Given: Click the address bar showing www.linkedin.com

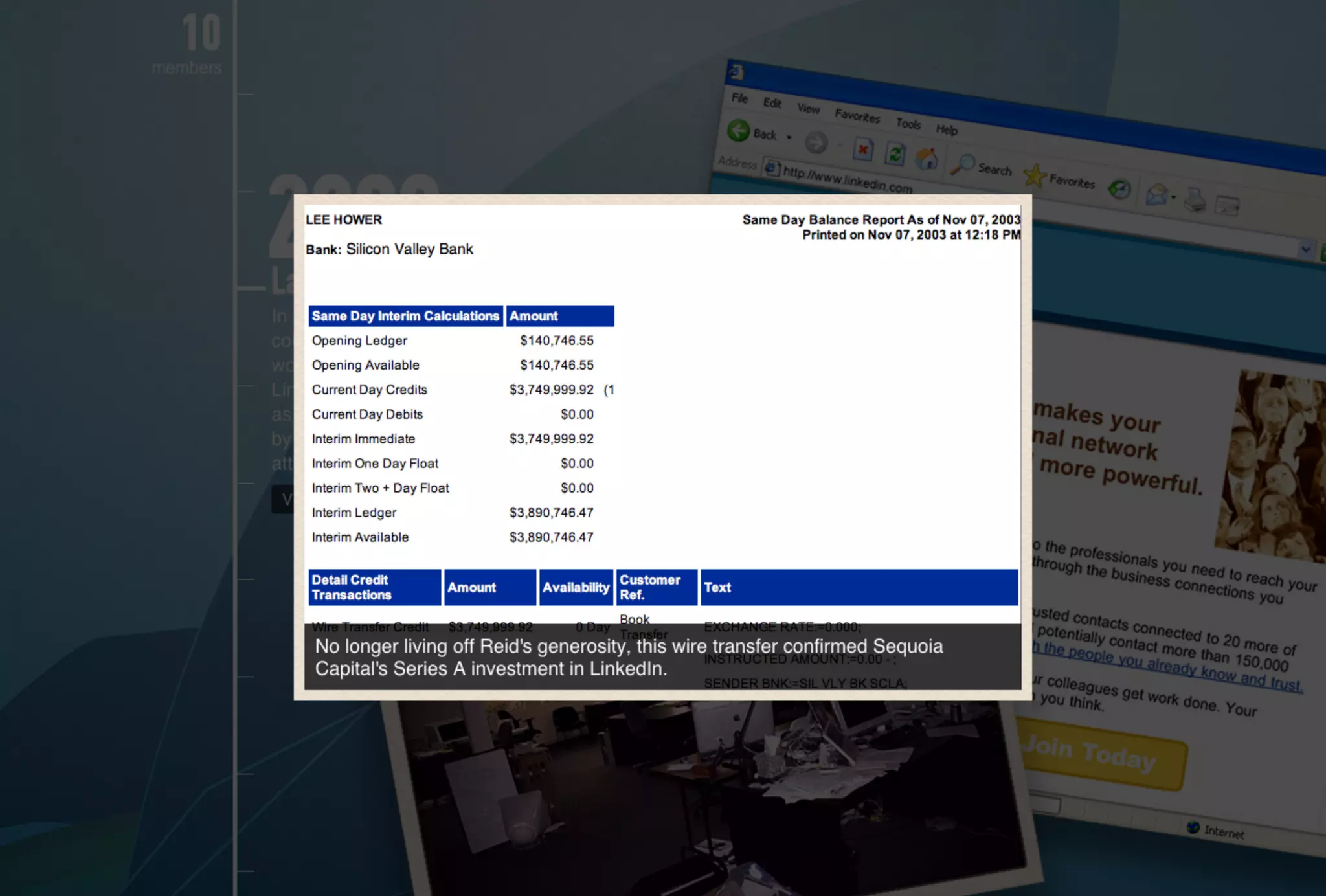Looking at the screenshot, I should (x=848, y=179).
